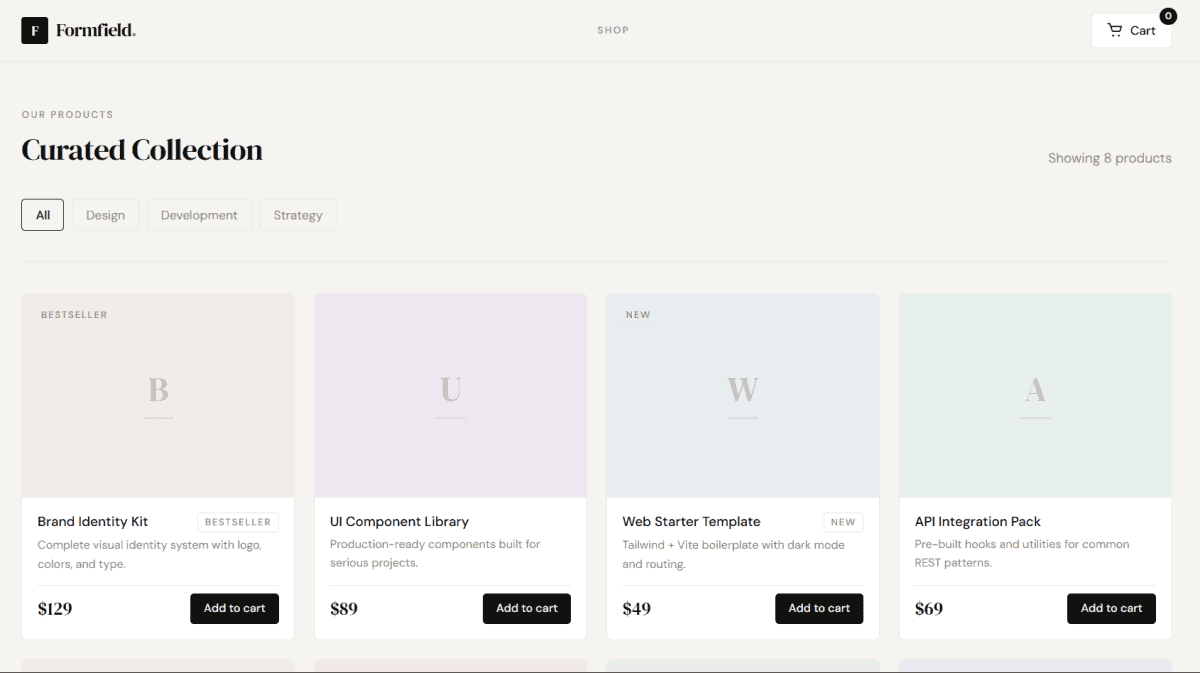Open the Brand Identity Kit thumbnail with letter B
This screenshot has height=673, width=1200.
158,395
